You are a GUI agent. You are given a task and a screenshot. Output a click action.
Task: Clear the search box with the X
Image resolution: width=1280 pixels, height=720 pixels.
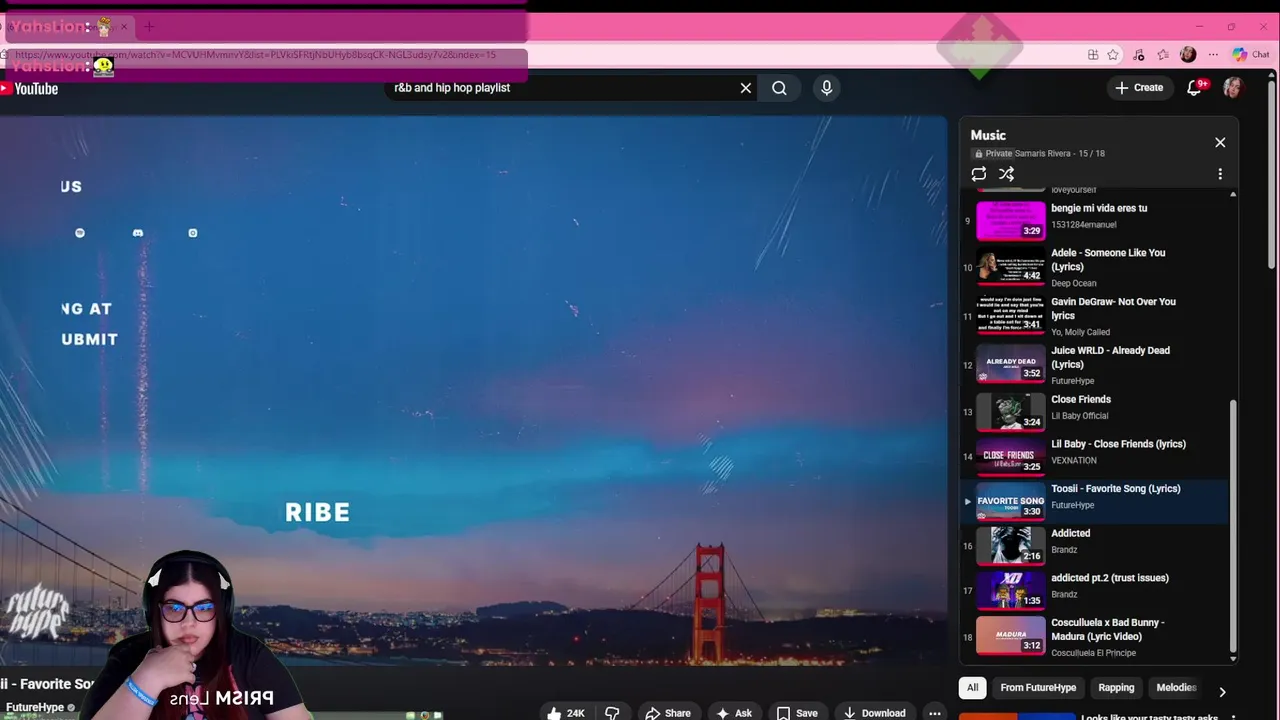[745, 88]
